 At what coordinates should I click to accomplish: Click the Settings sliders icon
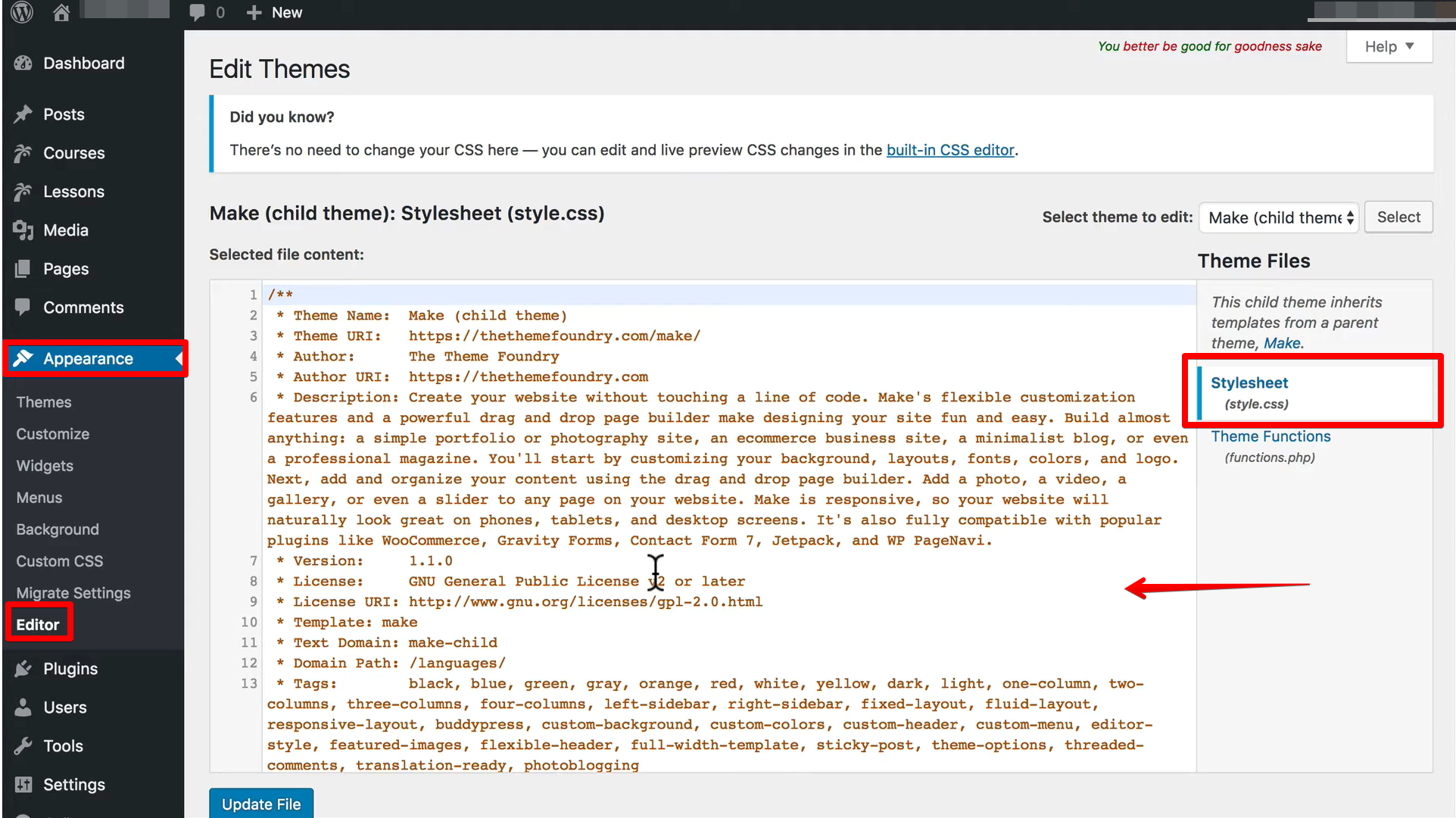point(23,785)
